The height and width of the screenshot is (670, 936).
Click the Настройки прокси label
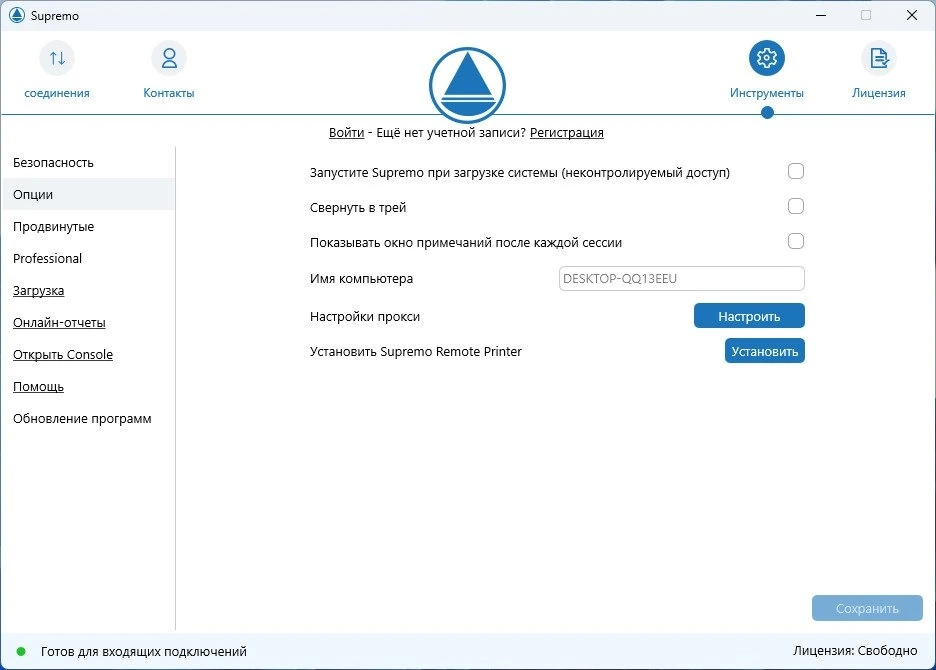tap(365, 316)
